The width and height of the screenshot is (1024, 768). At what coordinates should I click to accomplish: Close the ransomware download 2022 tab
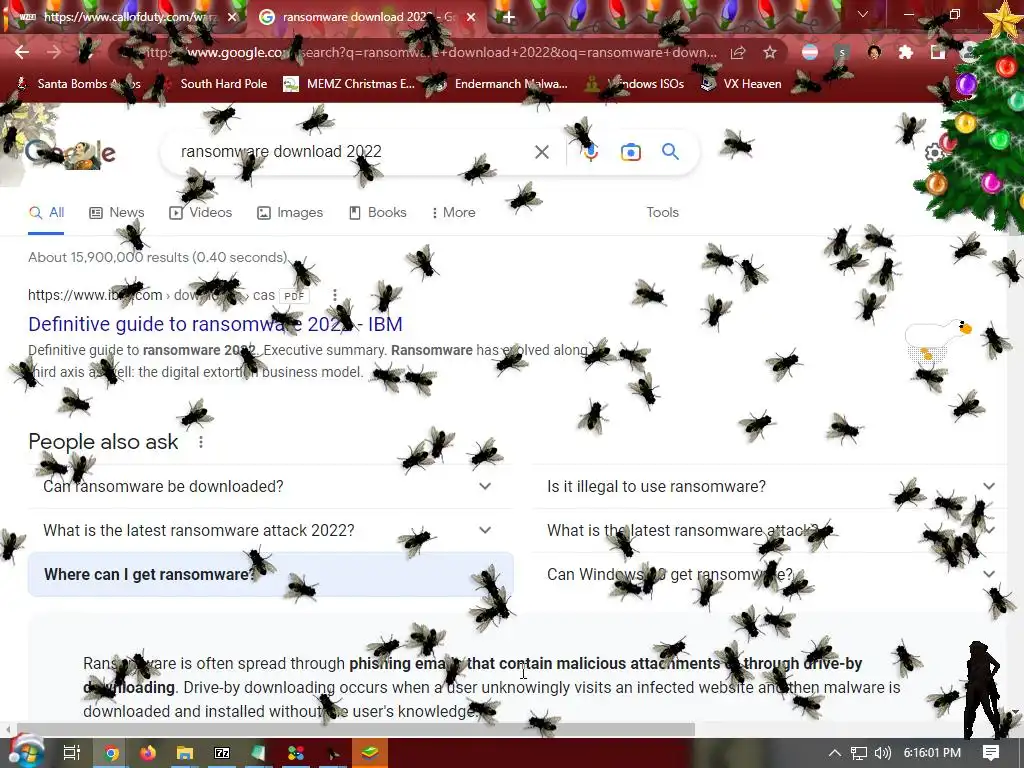coord(471,17)
